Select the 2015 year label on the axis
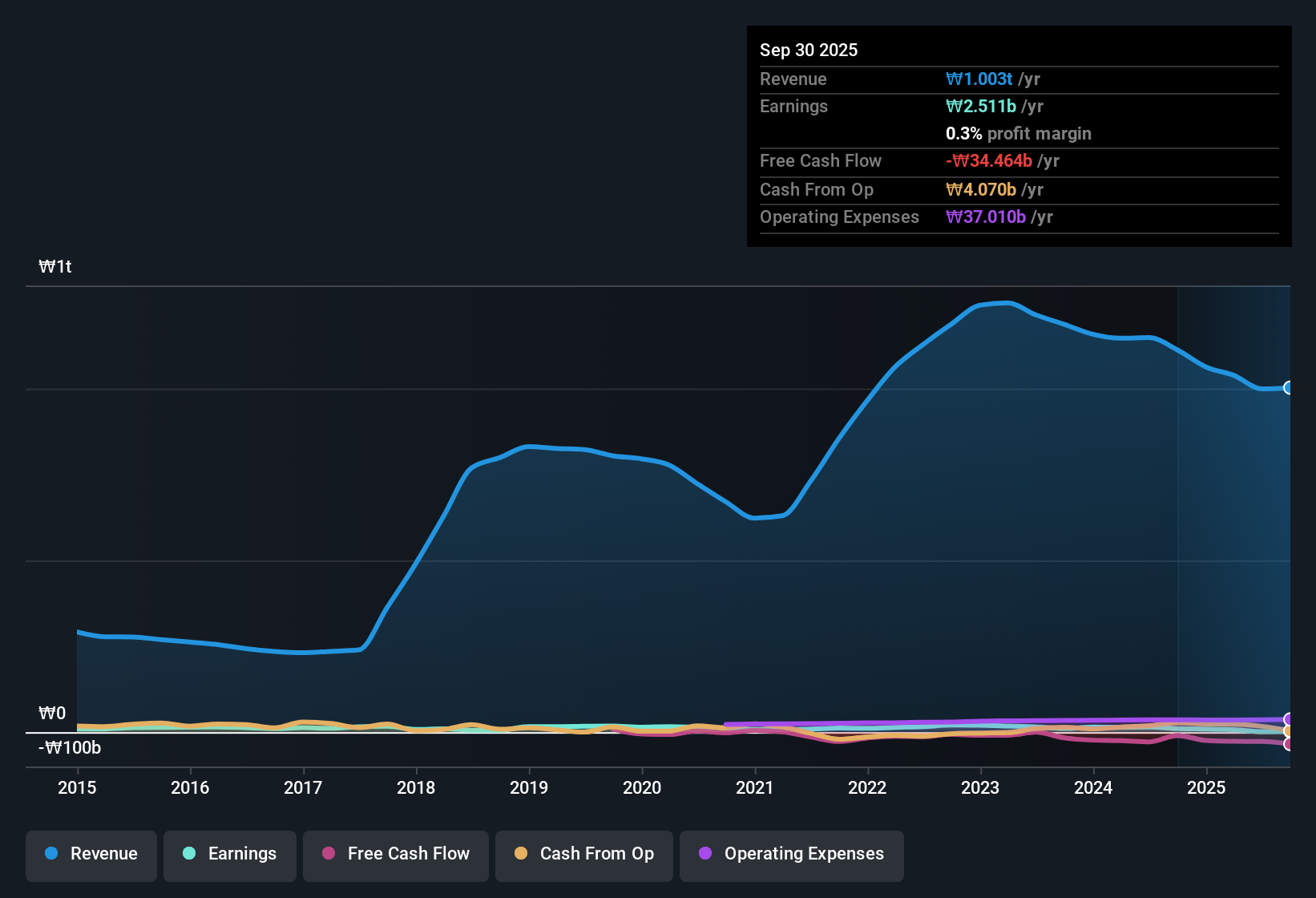This screenshot has width=1316, height=898. (77, 788)
